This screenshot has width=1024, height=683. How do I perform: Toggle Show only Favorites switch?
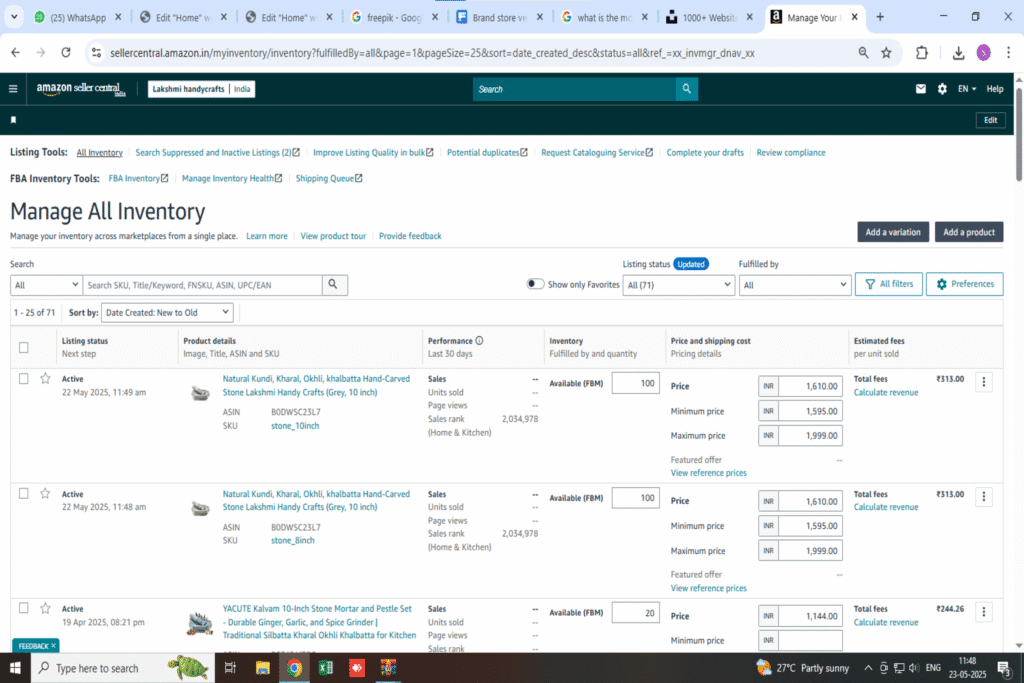coord(536,284)
